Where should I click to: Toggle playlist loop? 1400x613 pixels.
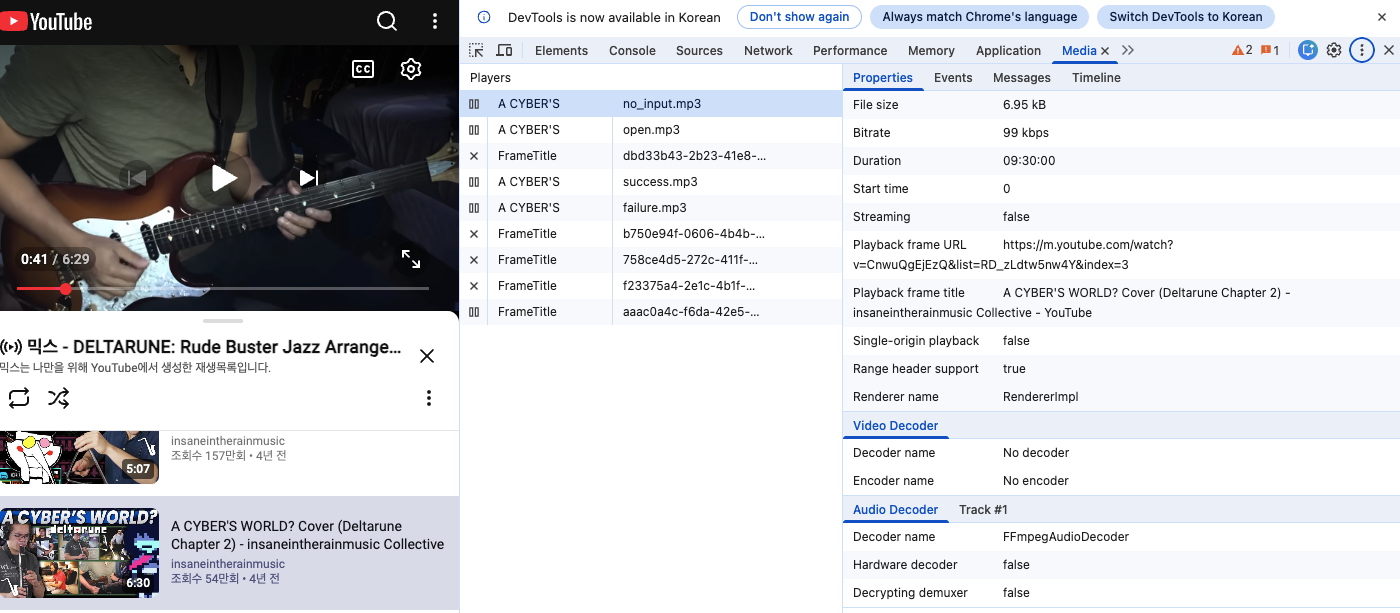(19, 398)
